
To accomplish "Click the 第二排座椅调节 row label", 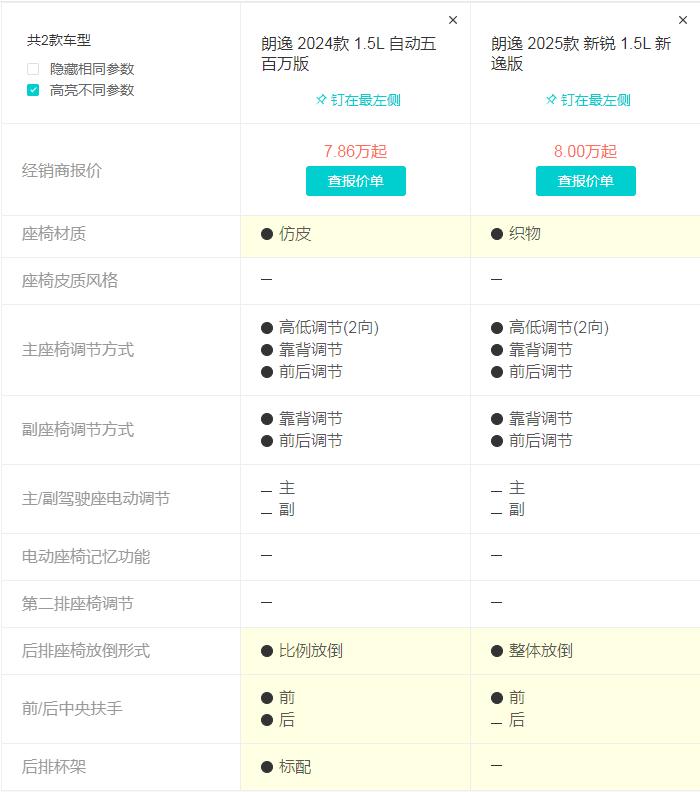I will coord(78,604).
